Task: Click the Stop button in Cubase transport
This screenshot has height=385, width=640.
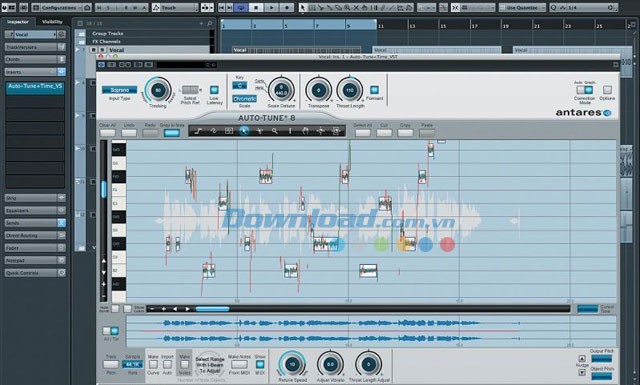Action: tap(256, 7)
